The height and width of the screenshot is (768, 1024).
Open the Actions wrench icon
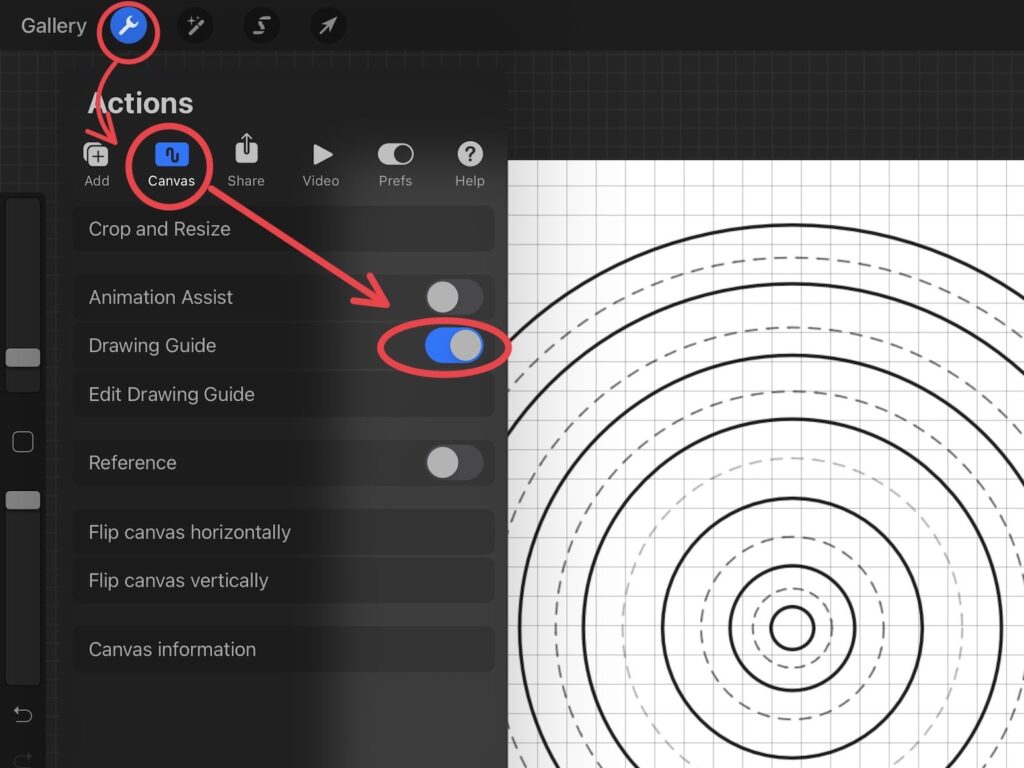coord(128,26)
